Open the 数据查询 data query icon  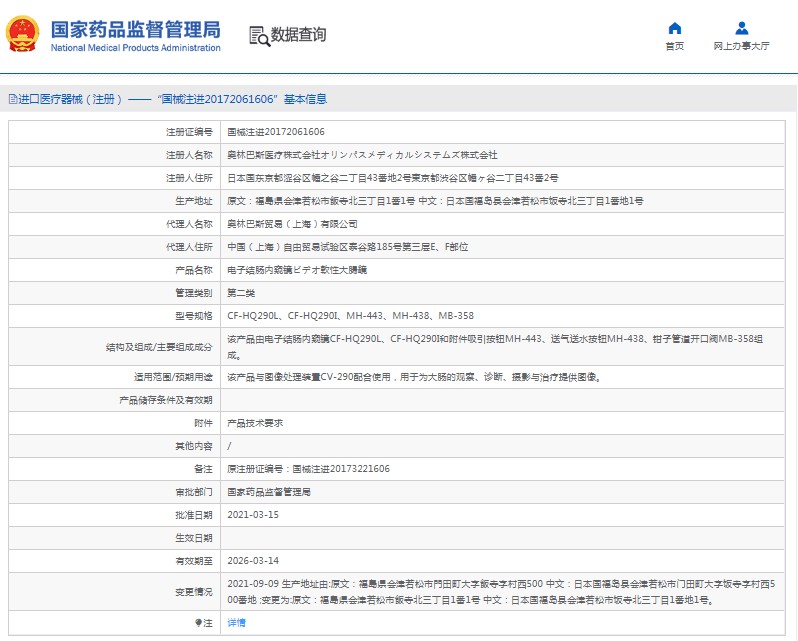[x=260, y=36]
